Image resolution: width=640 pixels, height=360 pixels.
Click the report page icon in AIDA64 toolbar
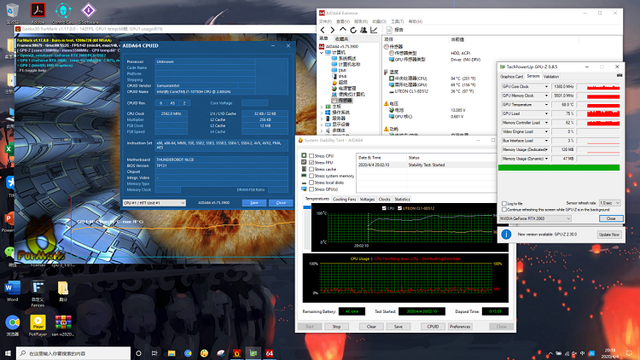[389, 30]
